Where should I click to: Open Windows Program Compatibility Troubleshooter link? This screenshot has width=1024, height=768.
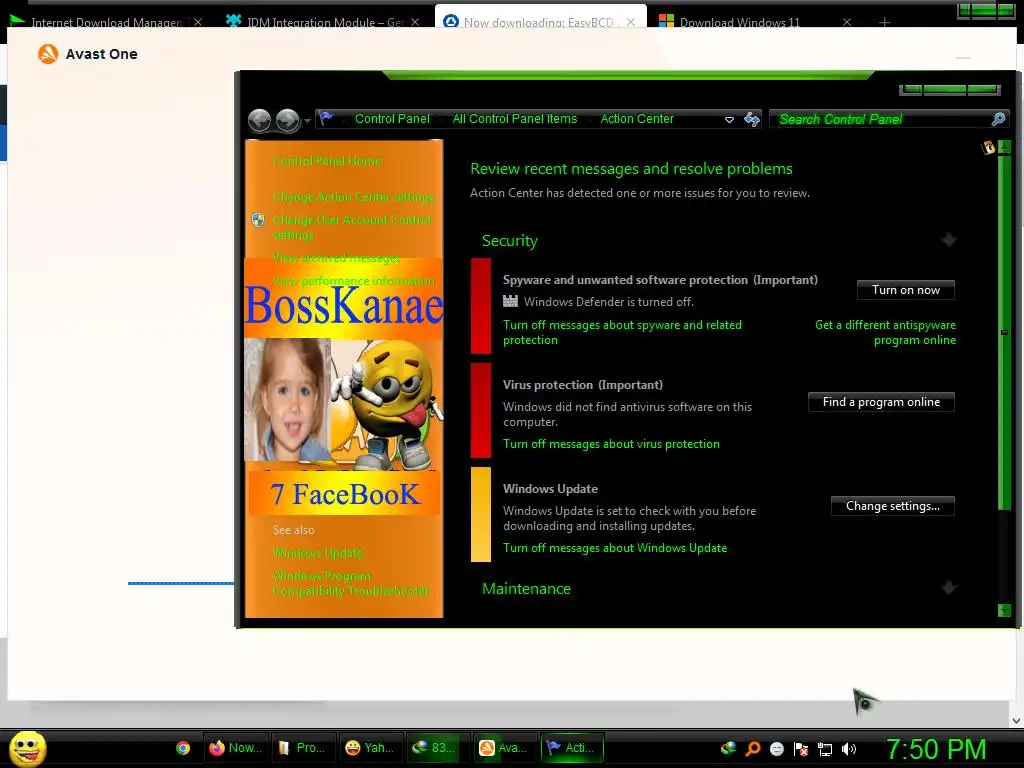[351, 583]
